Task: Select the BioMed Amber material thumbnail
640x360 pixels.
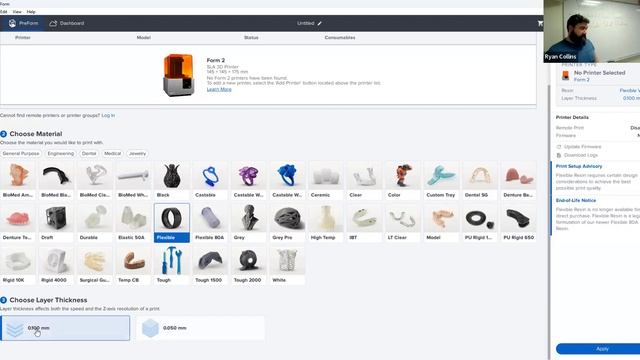Action: (x=18, y=180)
